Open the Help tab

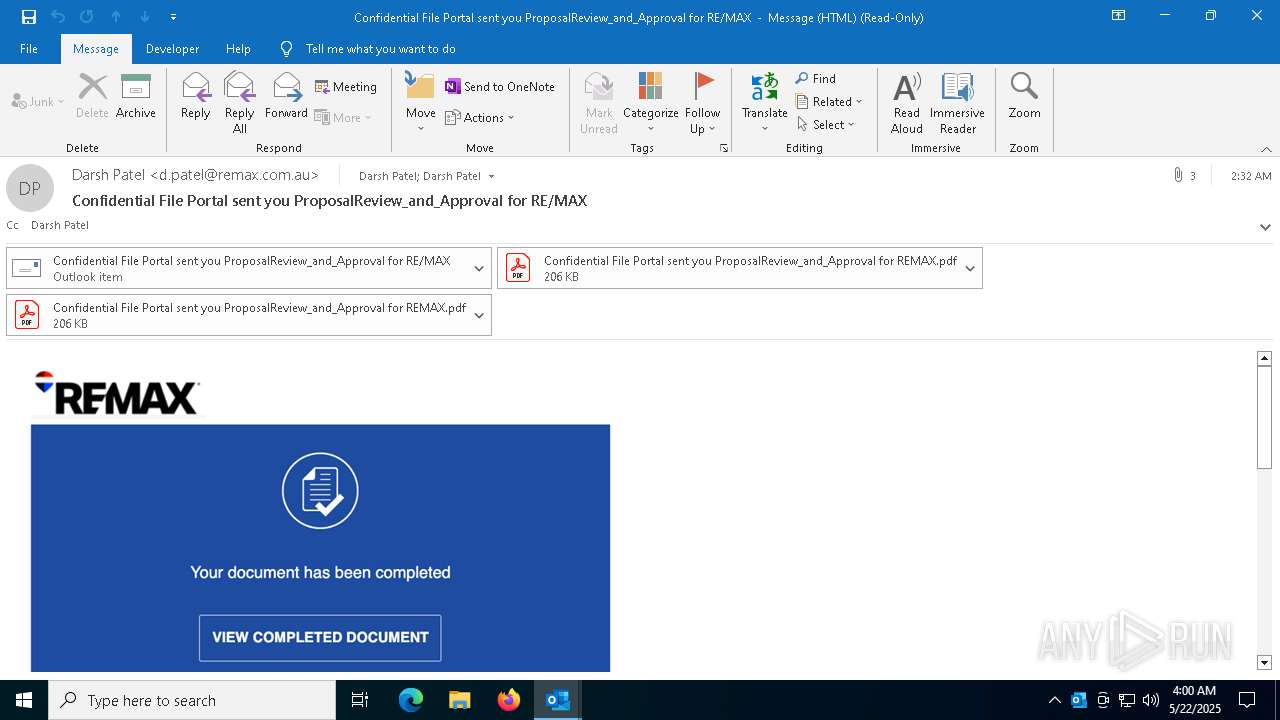click(x=238, y=49)
